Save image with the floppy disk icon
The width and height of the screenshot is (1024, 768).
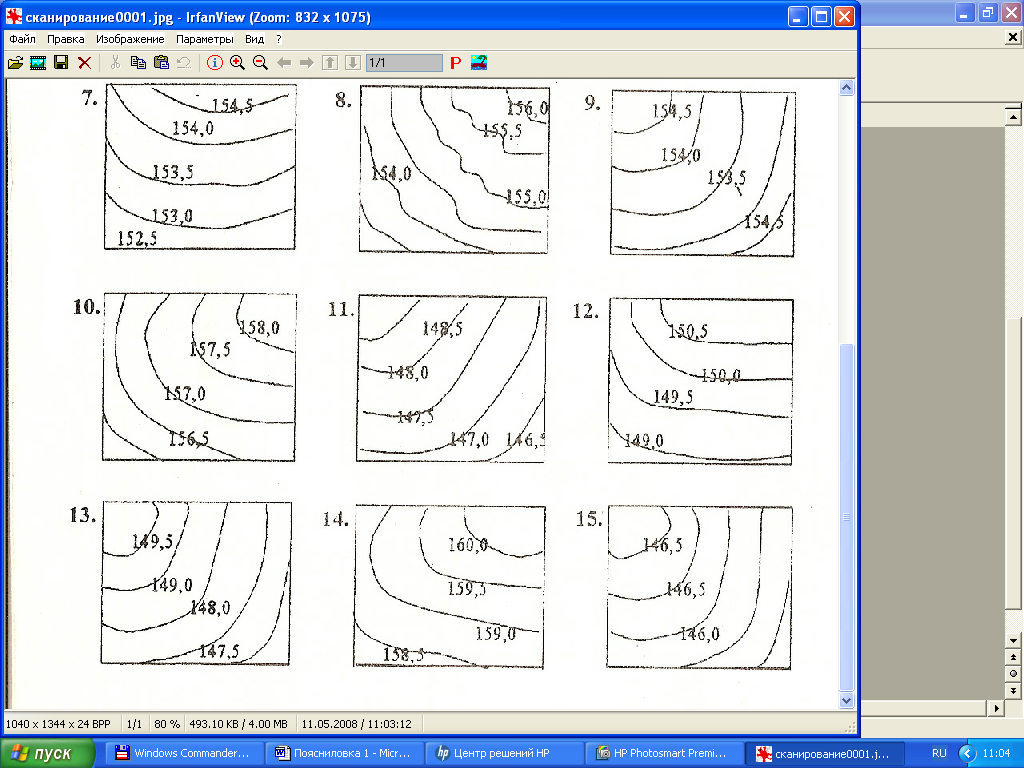coord(61,63)
